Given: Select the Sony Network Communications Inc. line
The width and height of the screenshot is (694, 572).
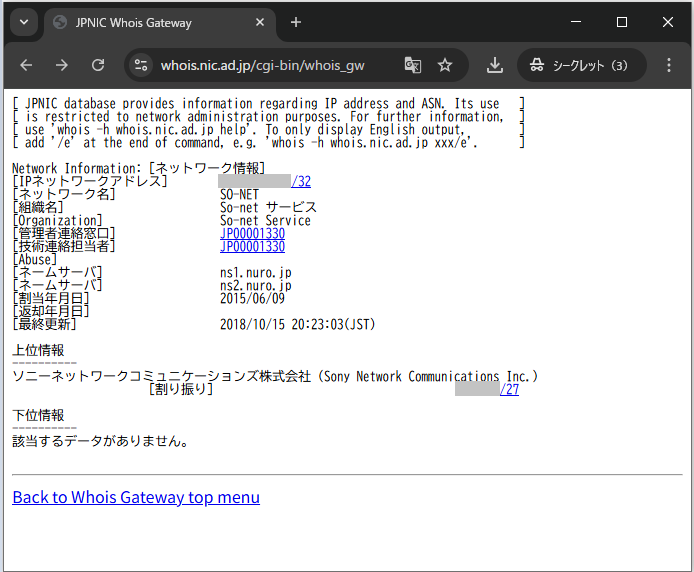Looking at the screenshot, I should click(x=275, y=376).
